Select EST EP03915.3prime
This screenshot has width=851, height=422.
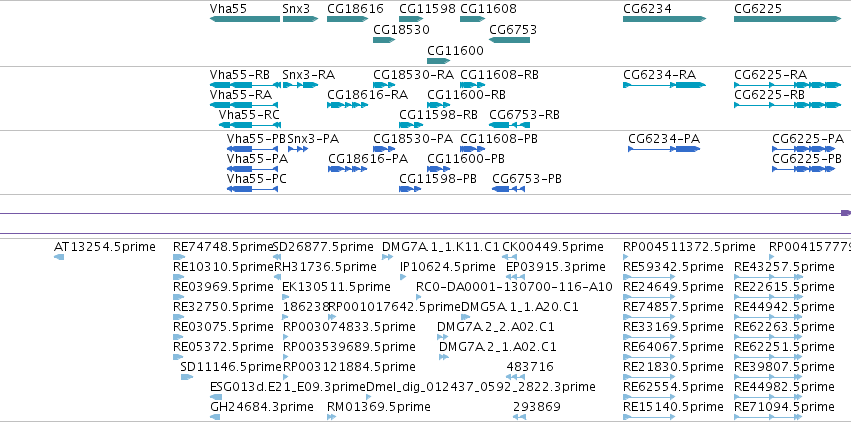516,277
